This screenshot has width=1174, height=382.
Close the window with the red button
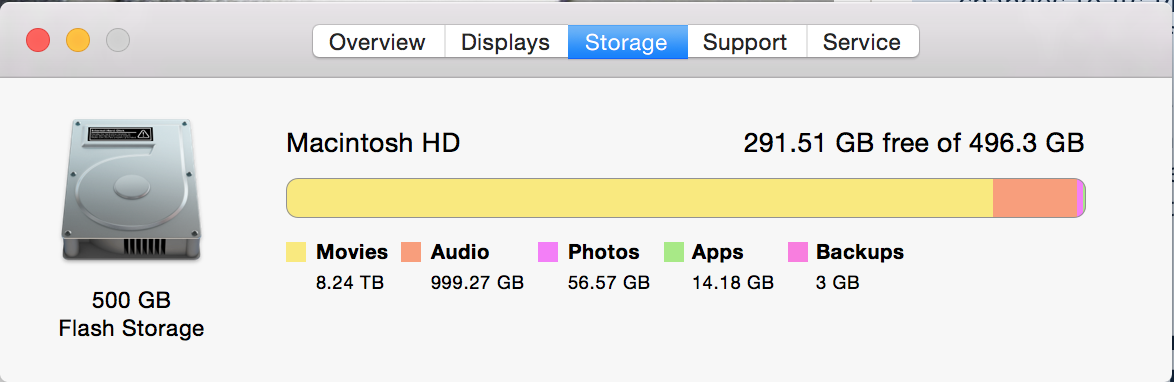38,40
